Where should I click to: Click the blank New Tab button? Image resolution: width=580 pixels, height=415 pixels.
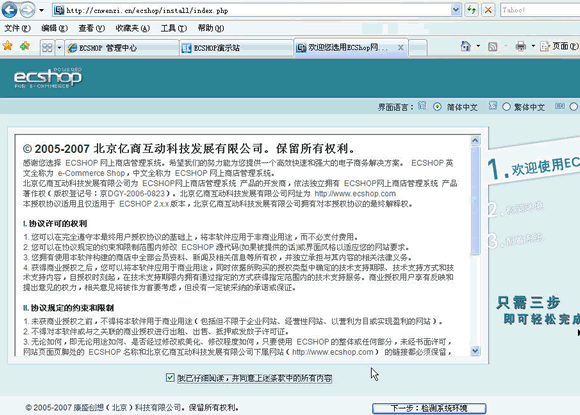[x=418, y=48]
